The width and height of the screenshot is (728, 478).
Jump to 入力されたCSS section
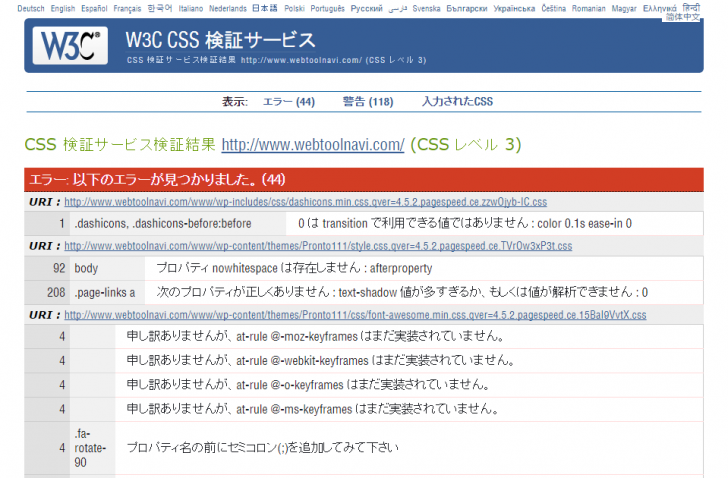(457, 102)
